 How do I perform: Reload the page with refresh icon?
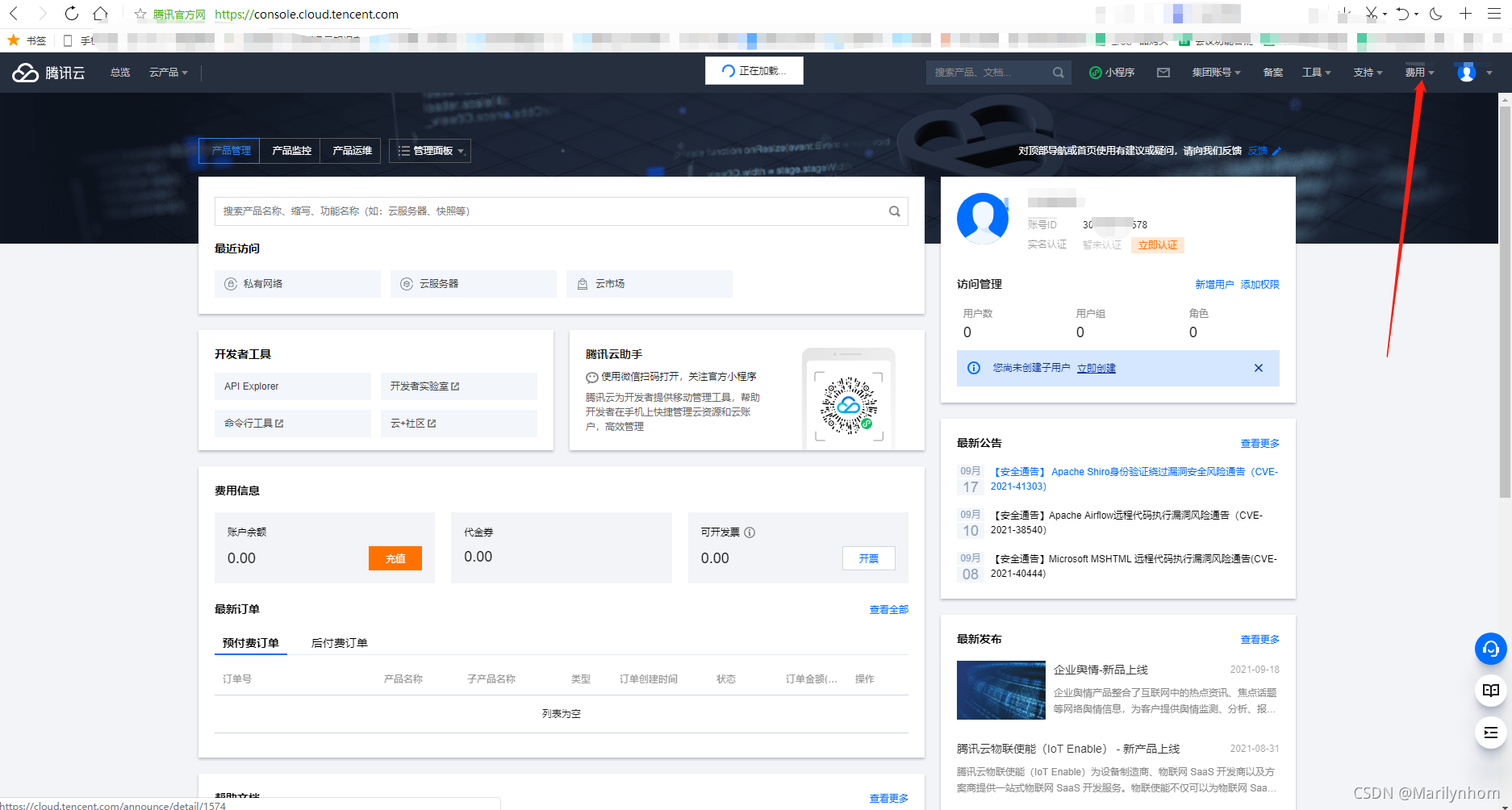click(72, 14)
